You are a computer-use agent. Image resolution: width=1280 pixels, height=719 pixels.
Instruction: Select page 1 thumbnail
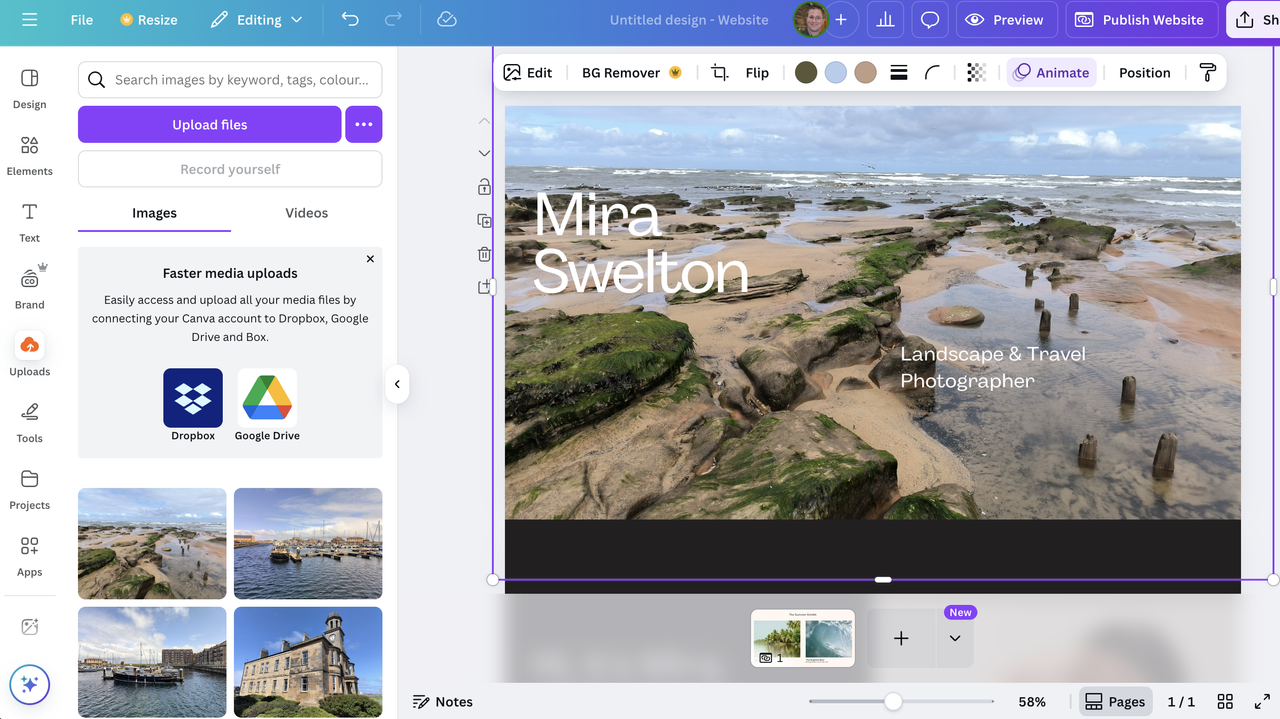(x=803, y=638)
